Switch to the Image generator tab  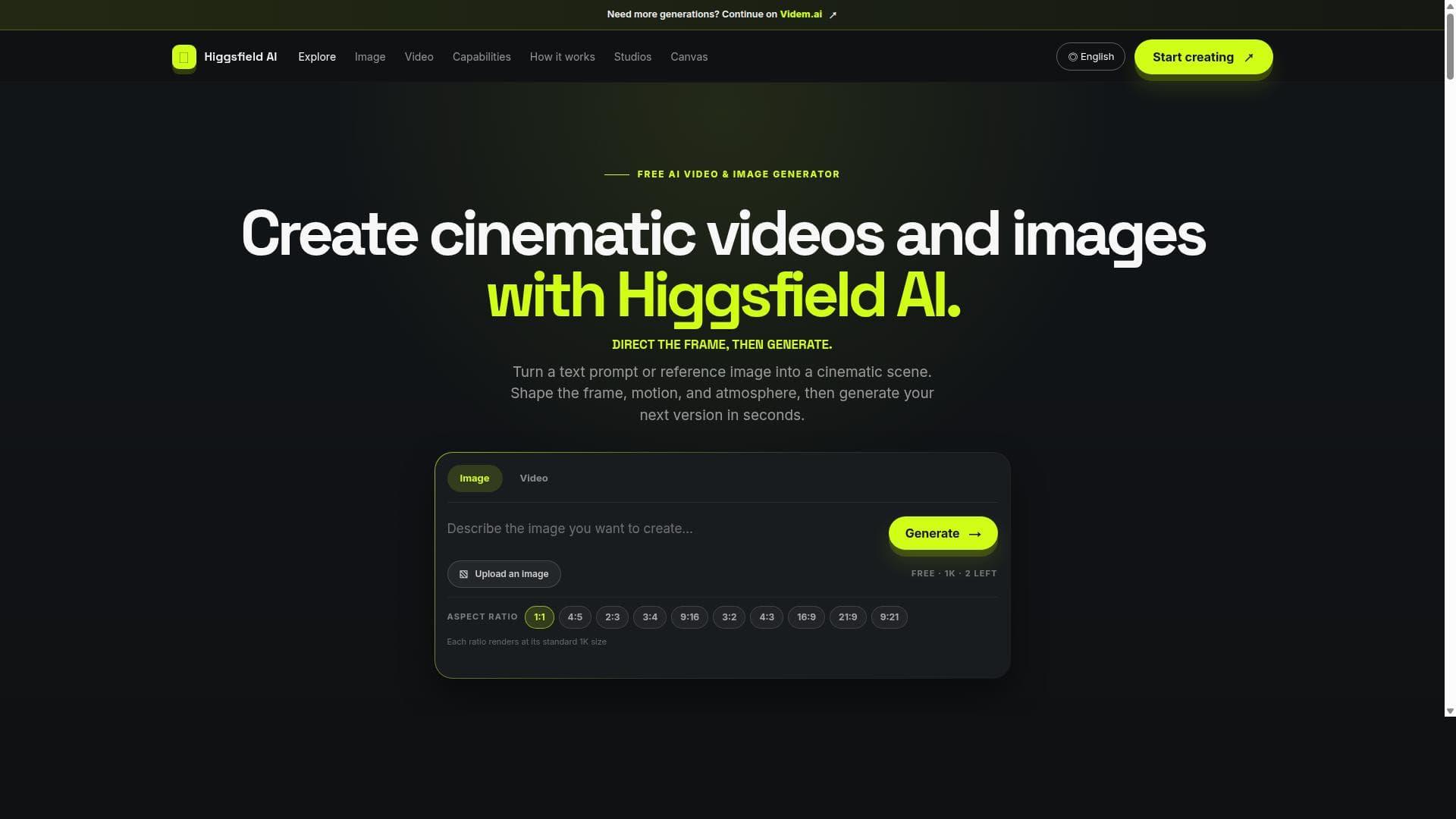click(x=475, y=479)
